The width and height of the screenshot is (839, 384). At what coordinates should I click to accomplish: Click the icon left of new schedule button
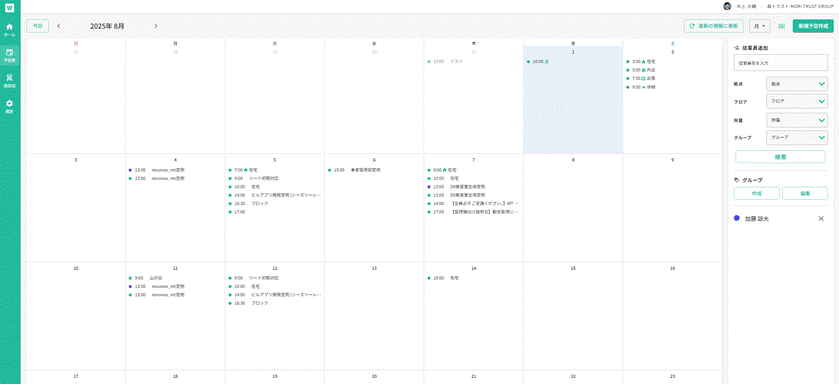(x=781, y=26)
